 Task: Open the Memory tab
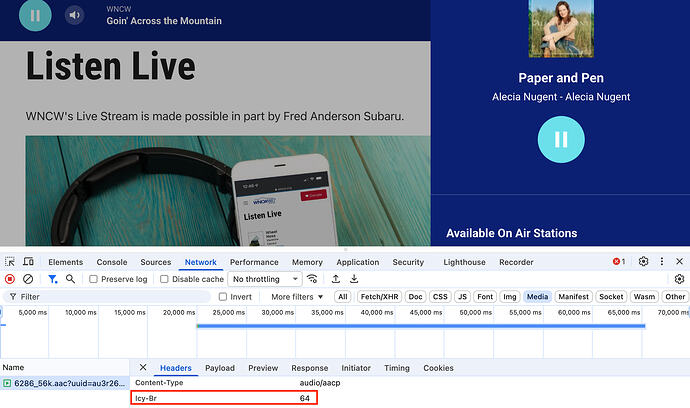click(x=307, y=262)
